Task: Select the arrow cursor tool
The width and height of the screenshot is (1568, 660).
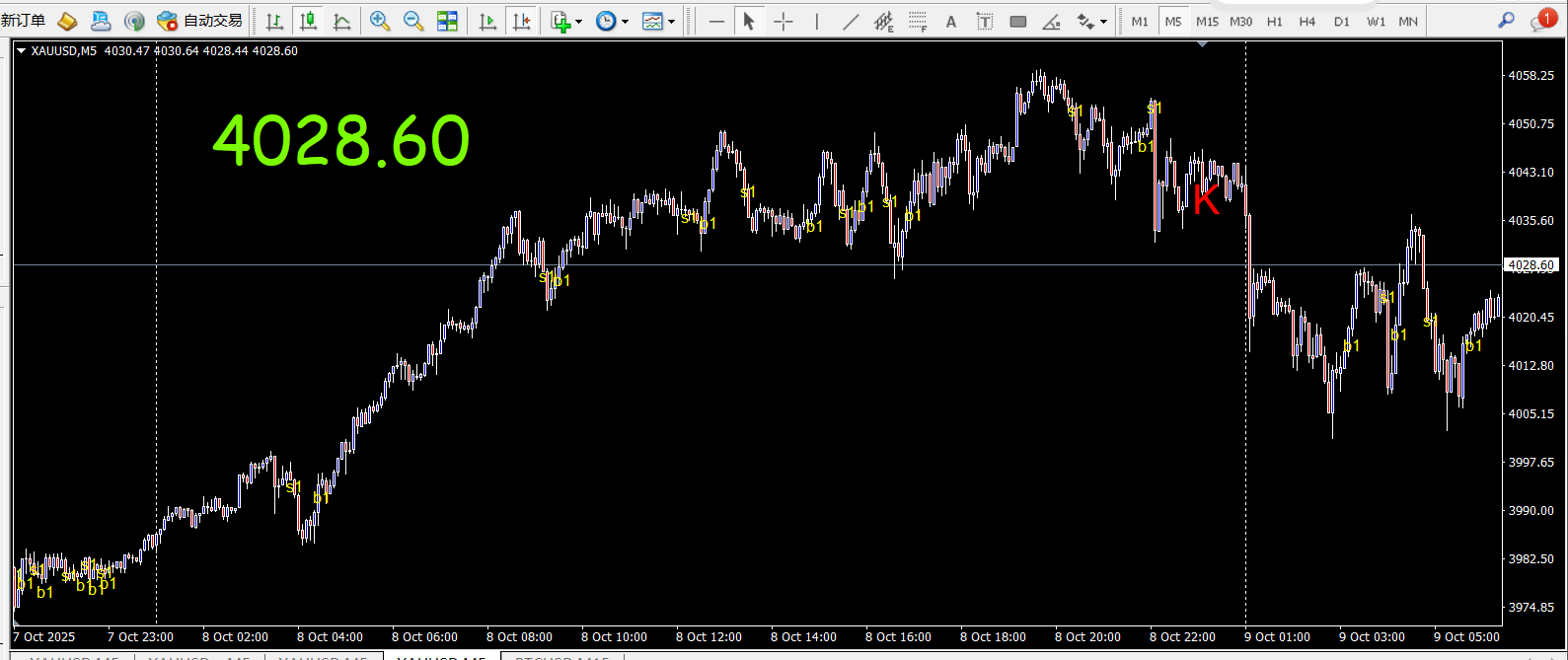Action: tap(749, 21)
